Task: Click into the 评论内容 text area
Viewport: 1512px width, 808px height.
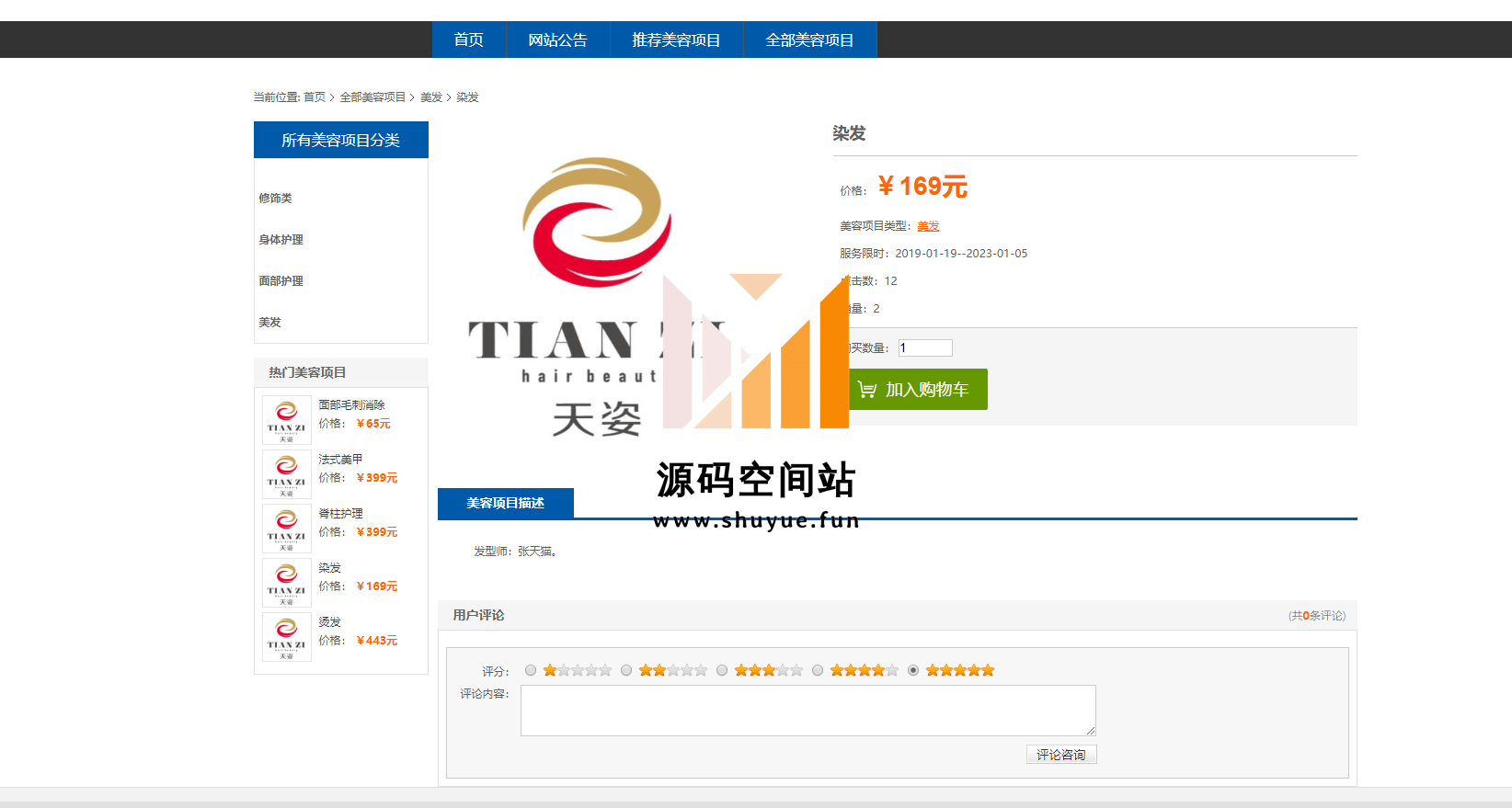Action: point(808,711)
